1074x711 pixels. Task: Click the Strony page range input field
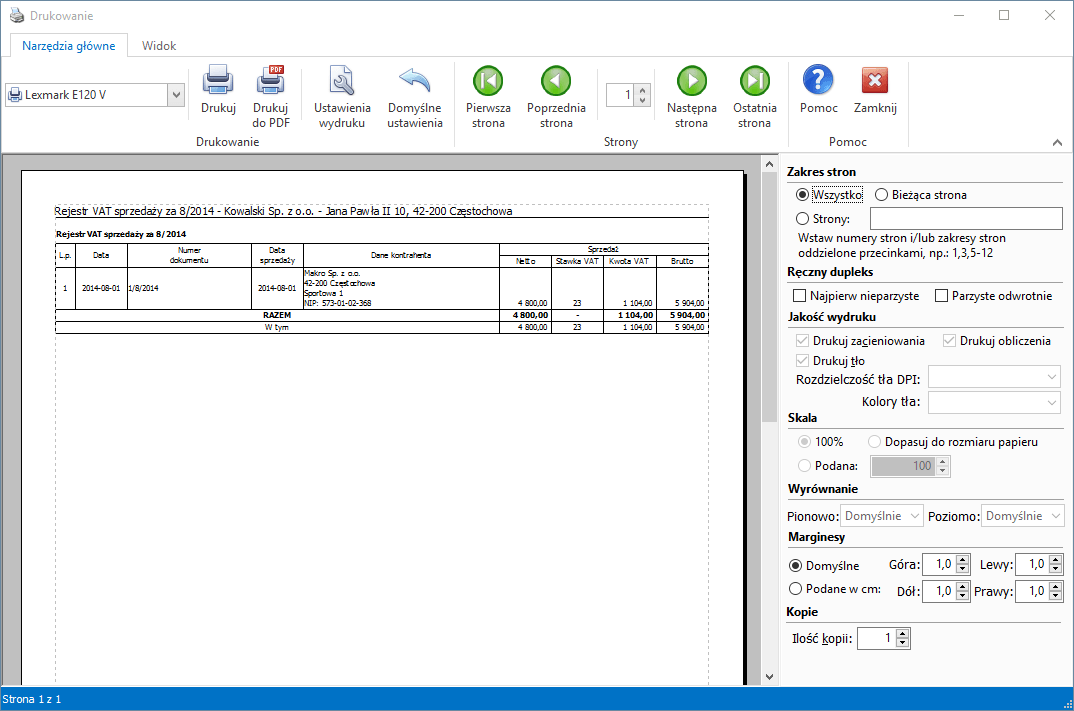[x=966, y=219]
